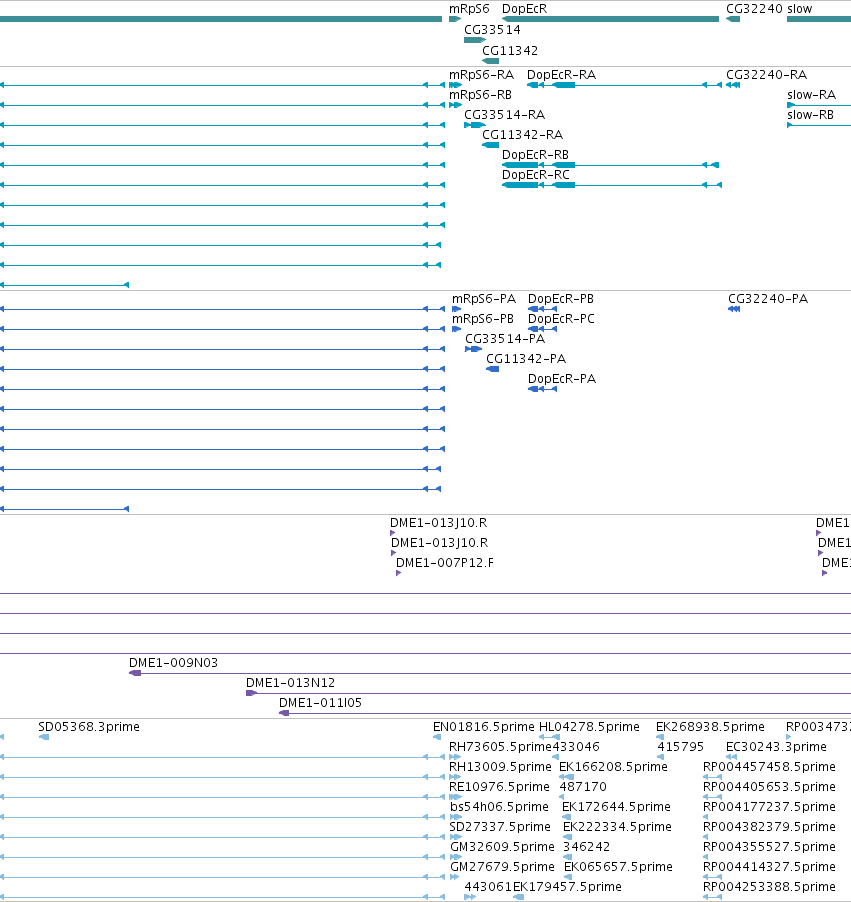Select the DME1-009N03 BAC label
851x902 pixels.
[173, 663]
